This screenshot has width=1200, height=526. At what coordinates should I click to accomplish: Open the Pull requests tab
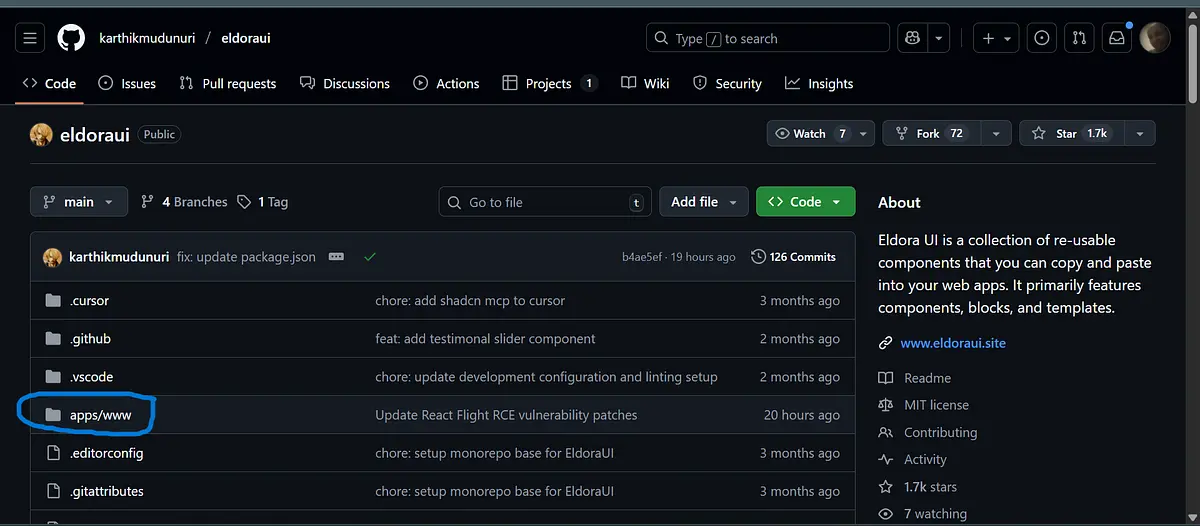point(227,84)
